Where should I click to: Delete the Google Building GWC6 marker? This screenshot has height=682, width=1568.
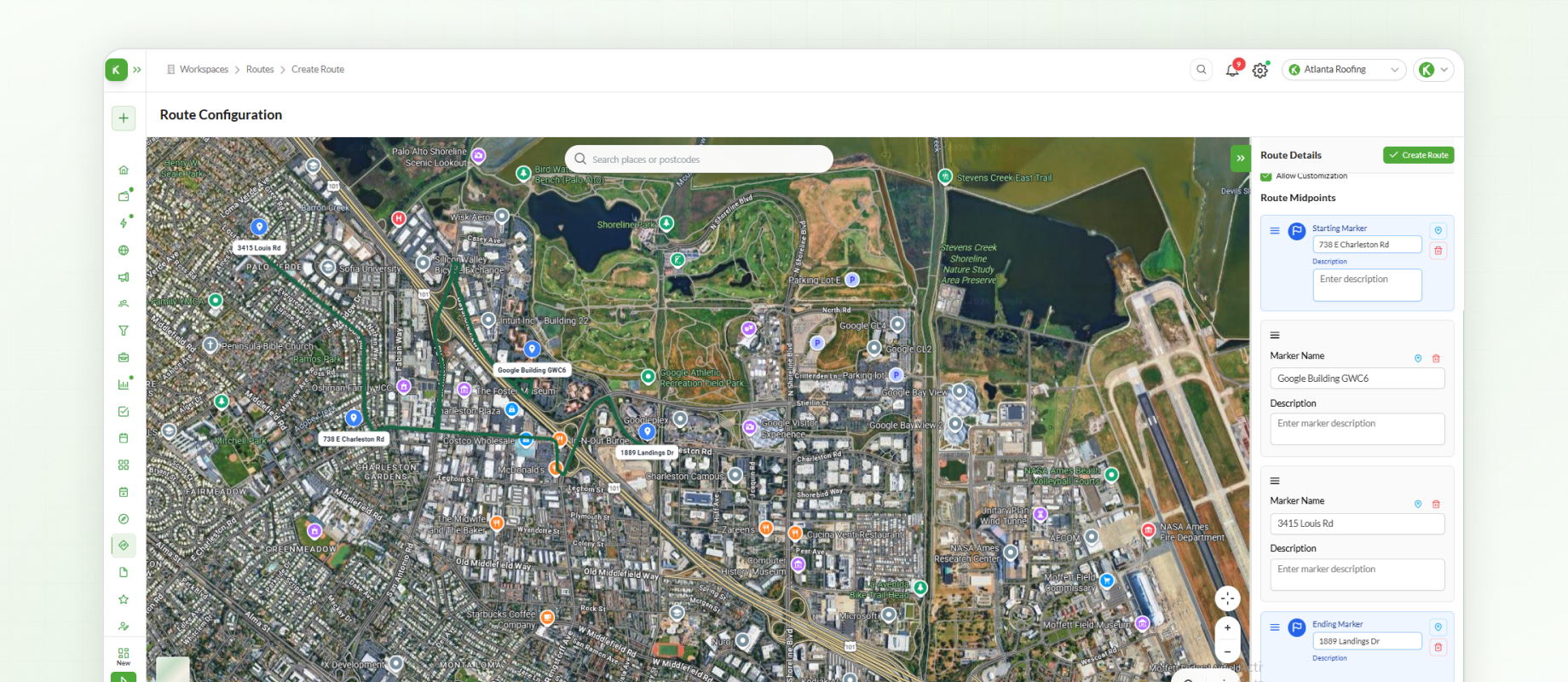click(x=1436, y=359)
